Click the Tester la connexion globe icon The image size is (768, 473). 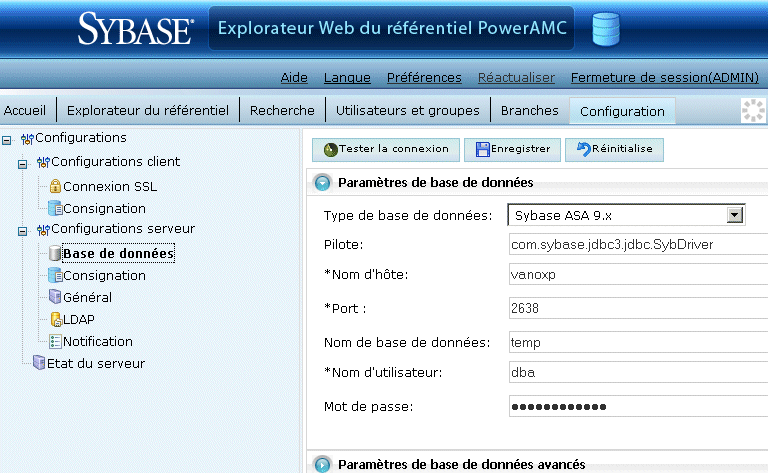coord(331,150)
